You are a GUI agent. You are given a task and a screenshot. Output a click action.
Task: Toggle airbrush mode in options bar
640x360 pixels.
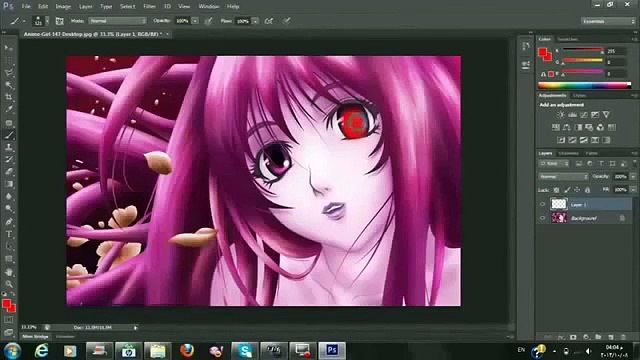(x=269, y=21)
